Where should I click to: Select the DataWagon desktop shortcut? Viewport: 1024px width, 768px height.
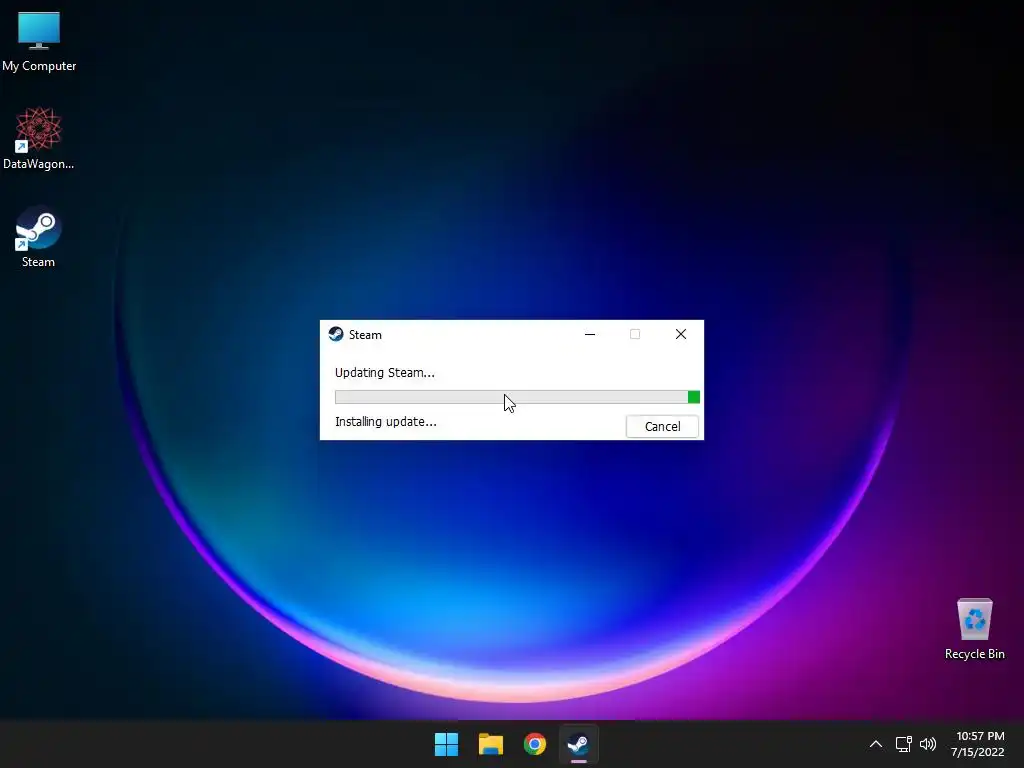[x=39, y=138]
